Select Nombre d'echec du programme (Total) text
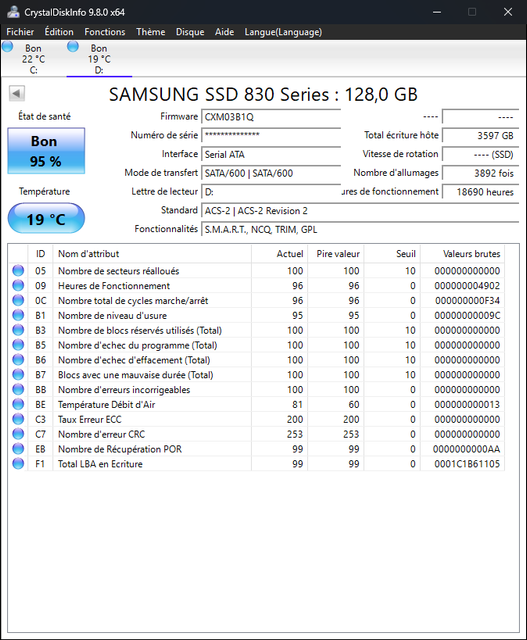 tap(138, 345)
